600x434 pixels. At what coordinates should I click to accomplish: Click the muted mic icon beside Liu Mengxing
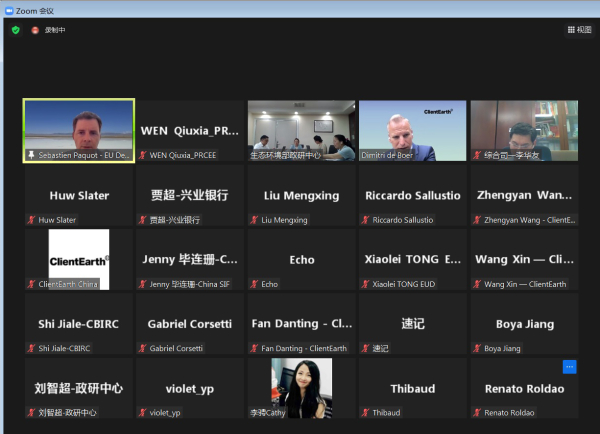tap(254, 220)
